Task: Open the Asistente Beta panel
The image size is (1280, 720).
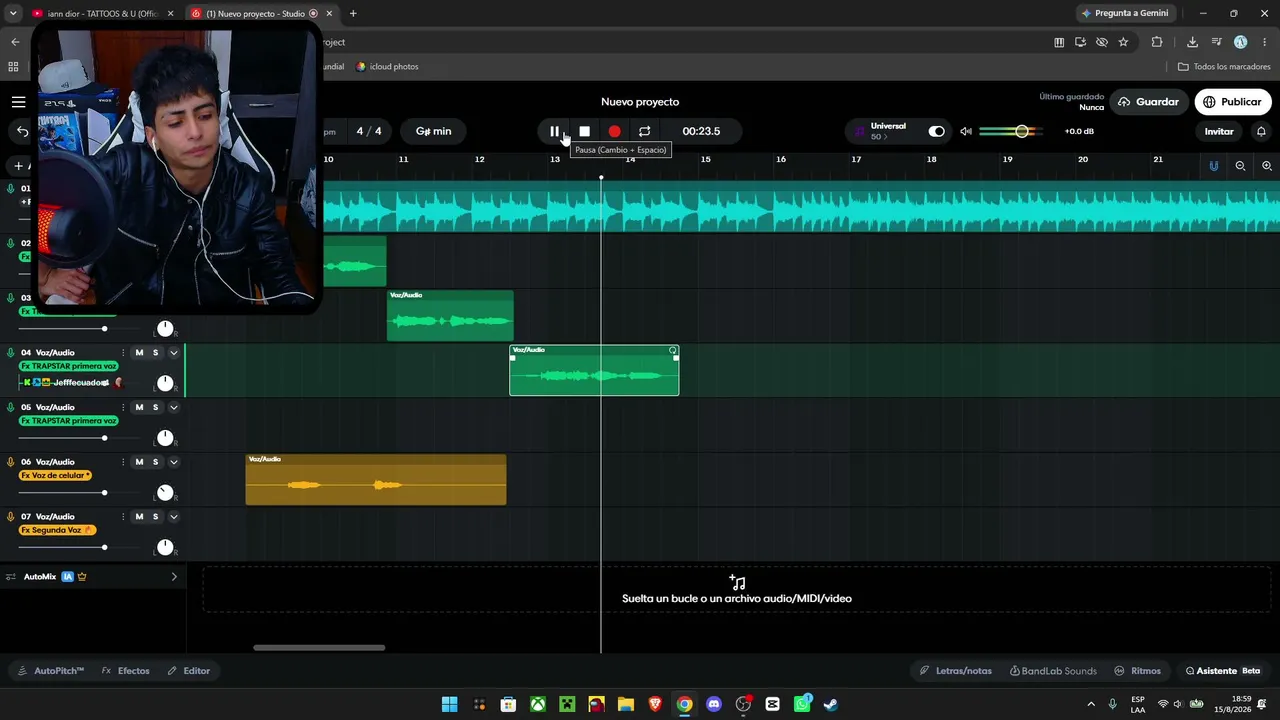Action: pyautogui.click(x=1223, y=671)
